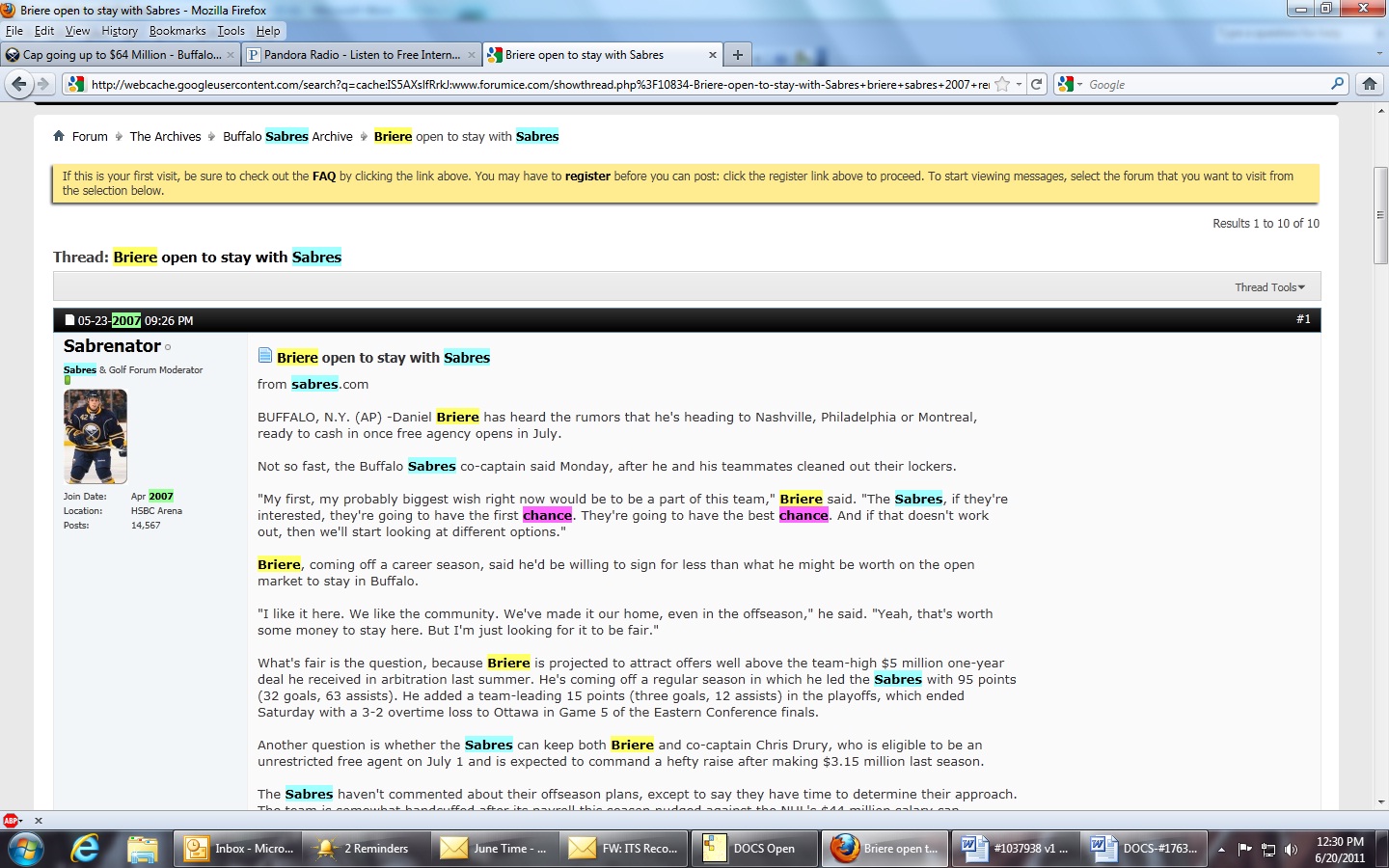Go to the Firefox Home page button
The image size is (1389, 868).
[1369, 84]
